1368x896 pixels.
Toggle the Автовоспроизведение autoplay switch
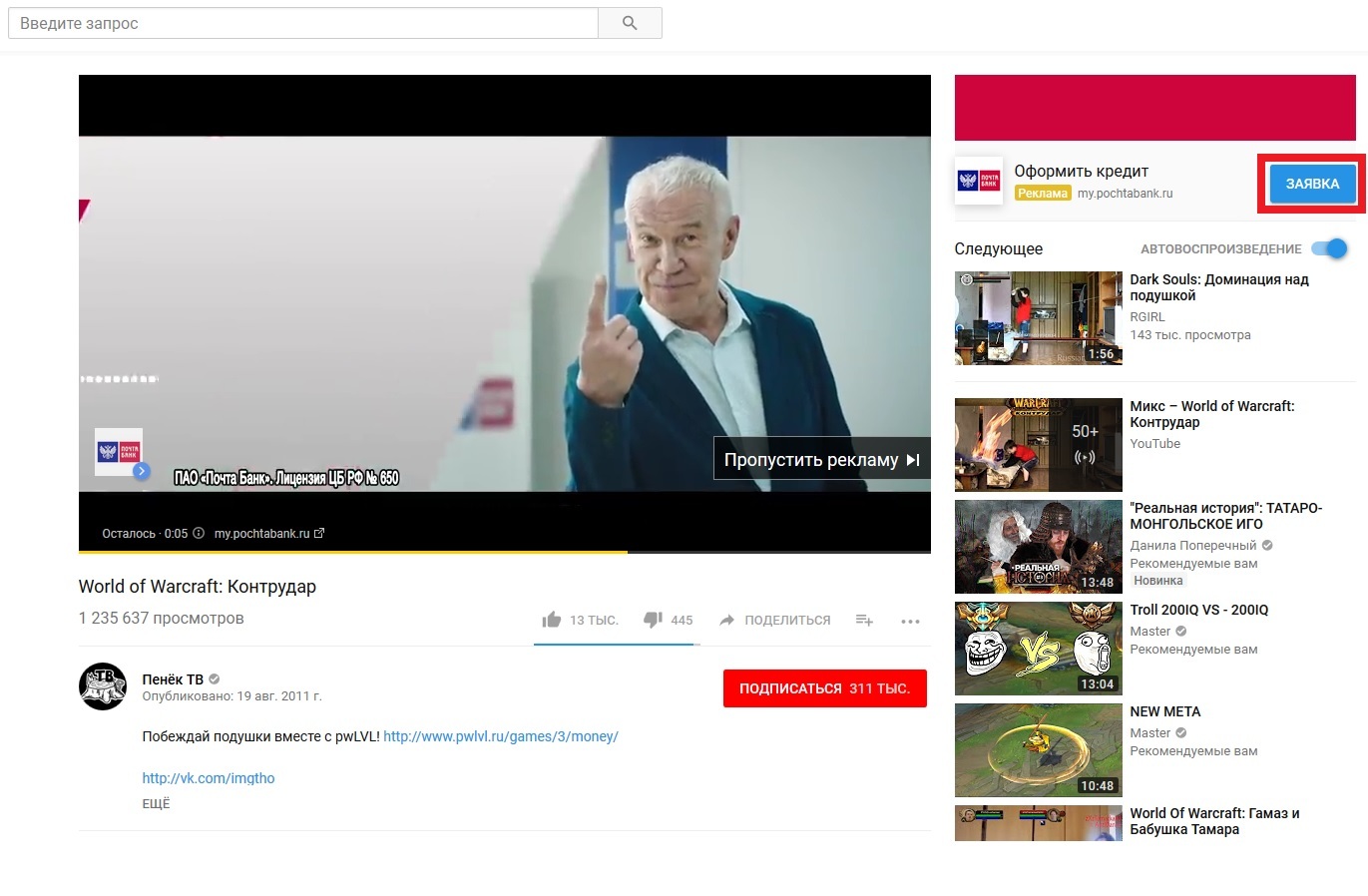click(x=1329, y=248)
